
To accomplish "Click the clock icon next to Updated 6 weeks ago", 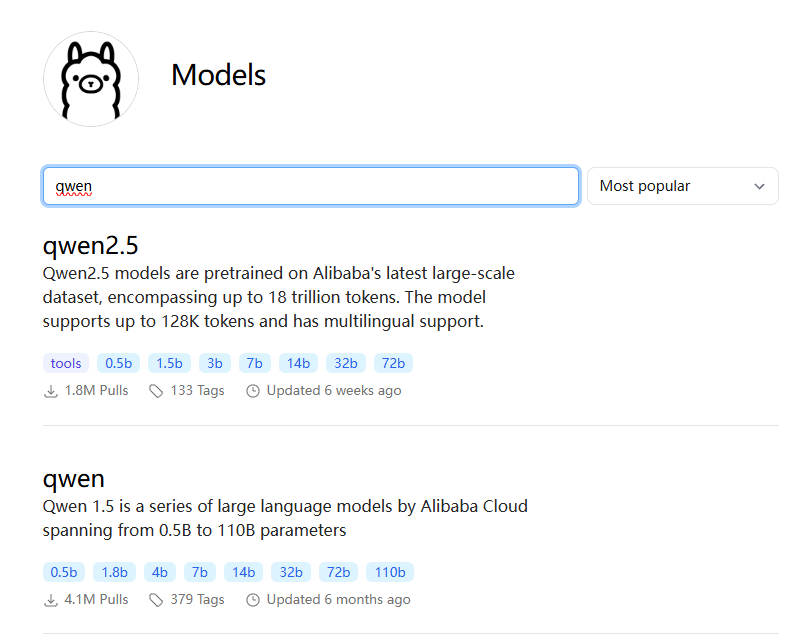I will (x=253, y=391).
